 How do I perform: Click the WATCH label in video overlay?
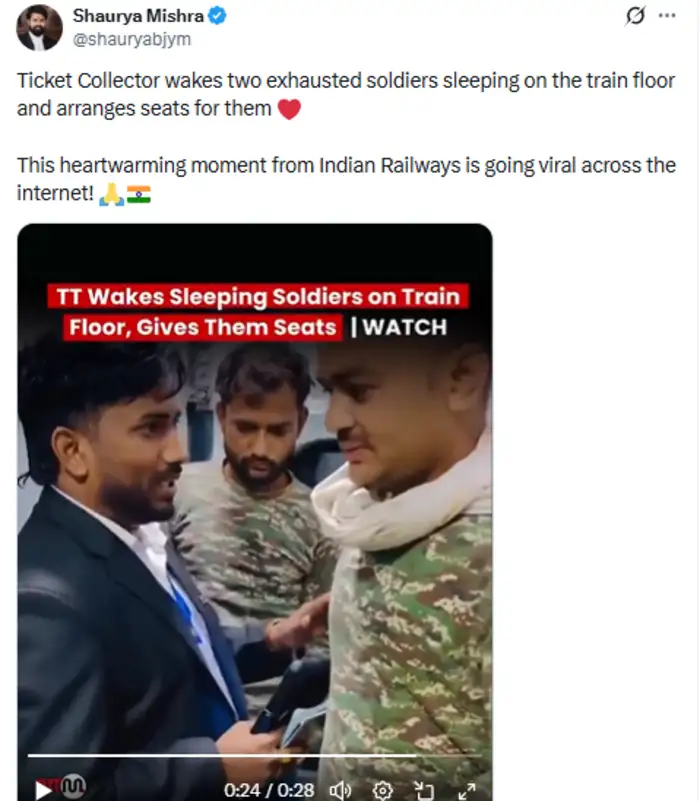pos(405,327)
